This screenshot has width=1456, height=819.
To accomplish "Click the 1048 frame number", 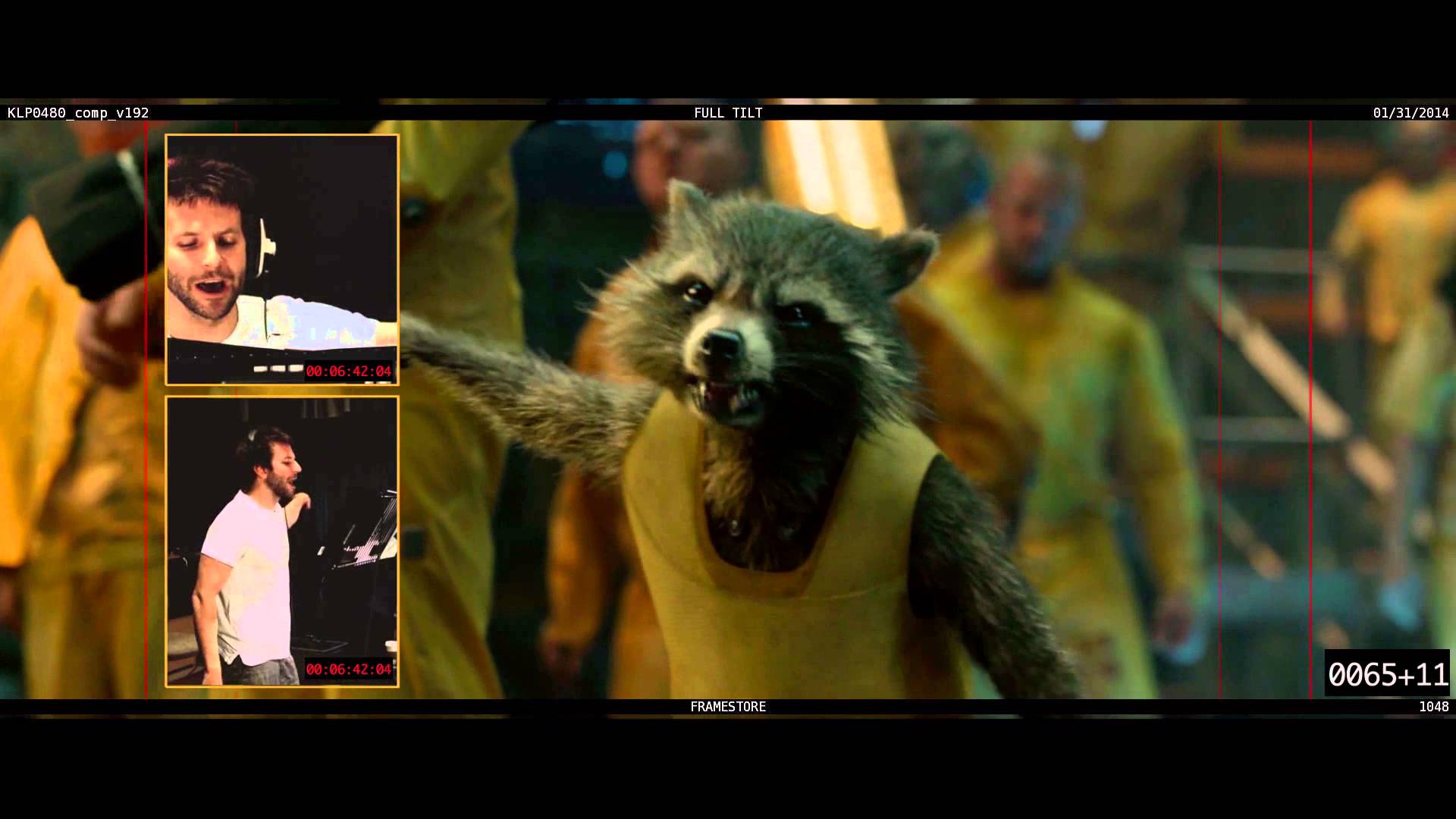I will pos(1433,707).
